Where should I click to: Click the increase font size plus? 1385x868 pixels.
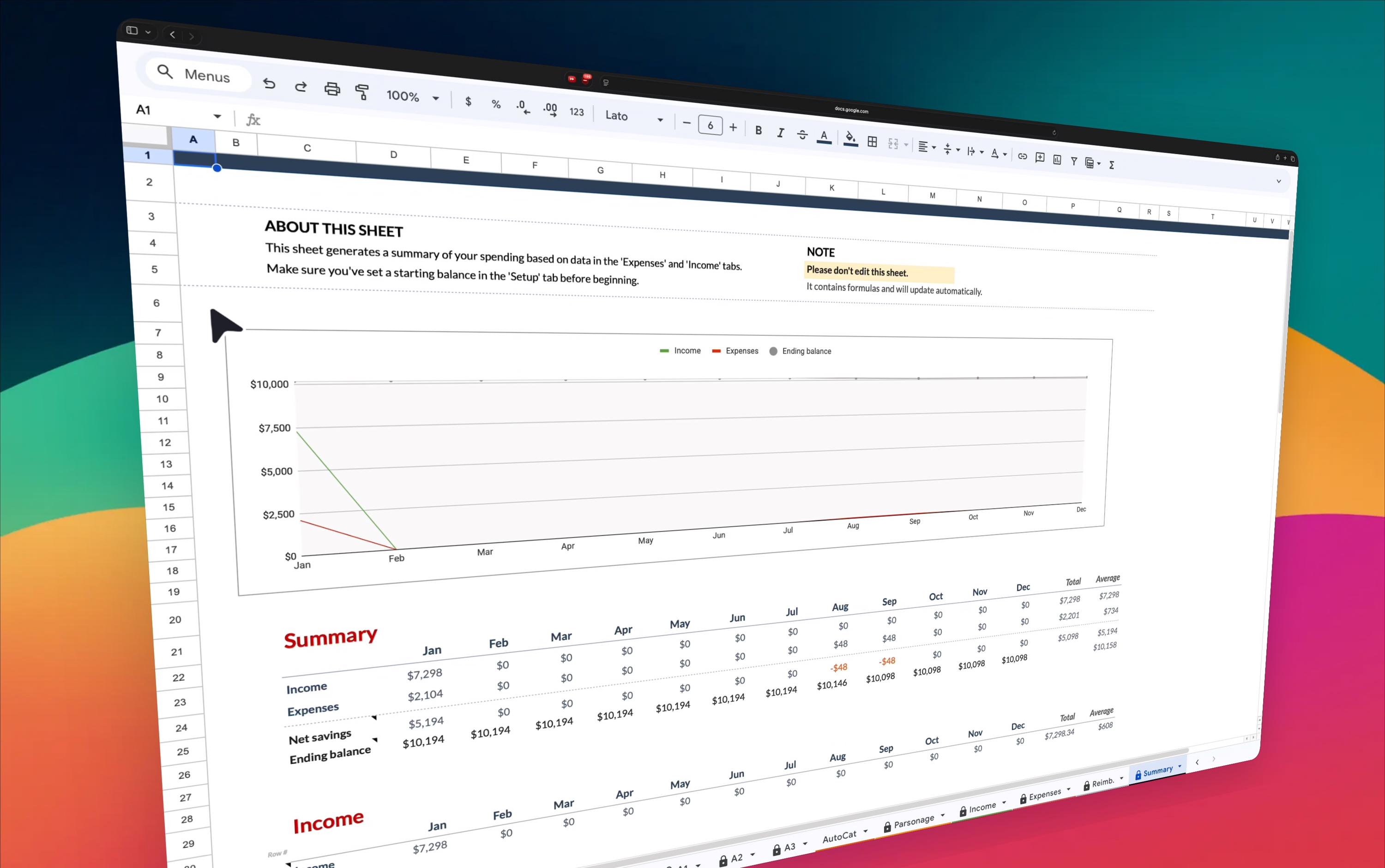[x=733, y=127]
